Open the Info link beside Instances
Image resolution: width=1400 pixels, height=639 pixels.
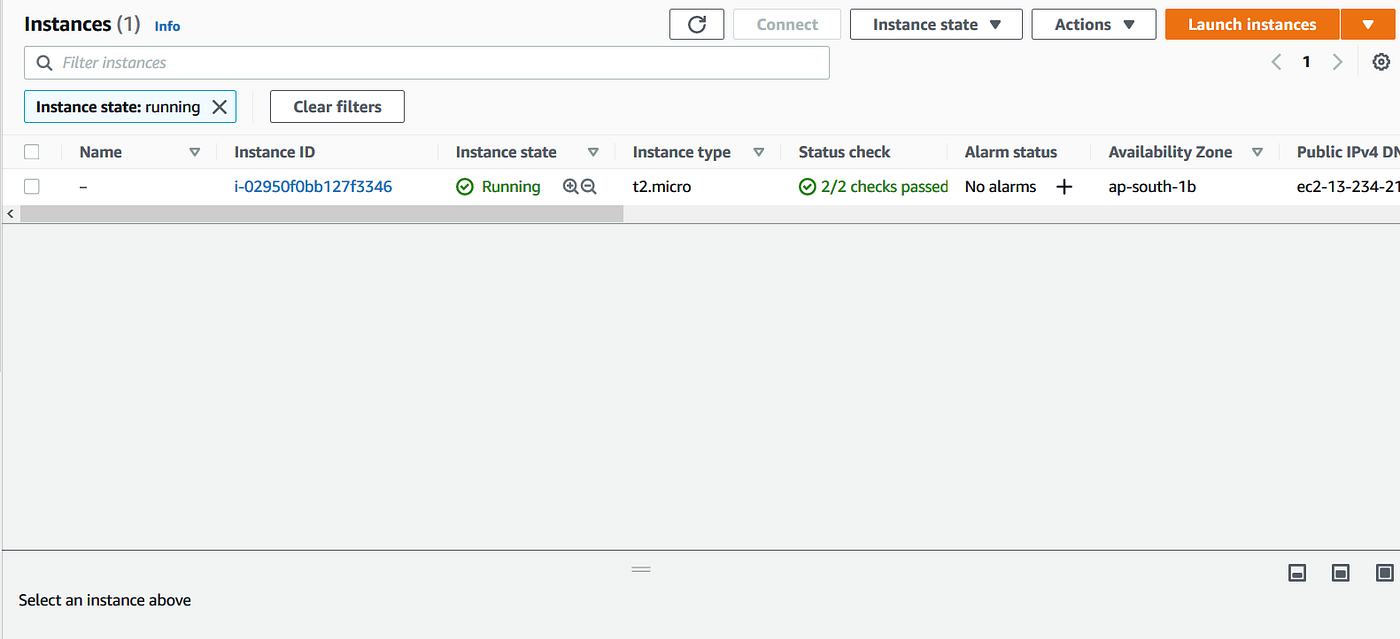click(167, 26)
